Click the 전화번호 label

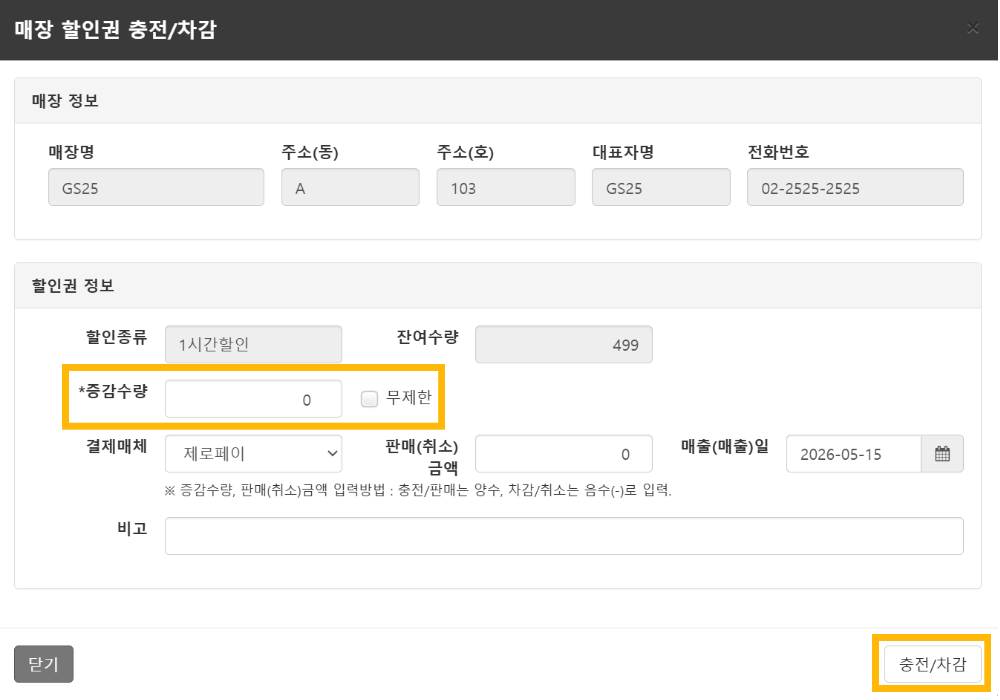pyautogui.click(x=778, y=152)
